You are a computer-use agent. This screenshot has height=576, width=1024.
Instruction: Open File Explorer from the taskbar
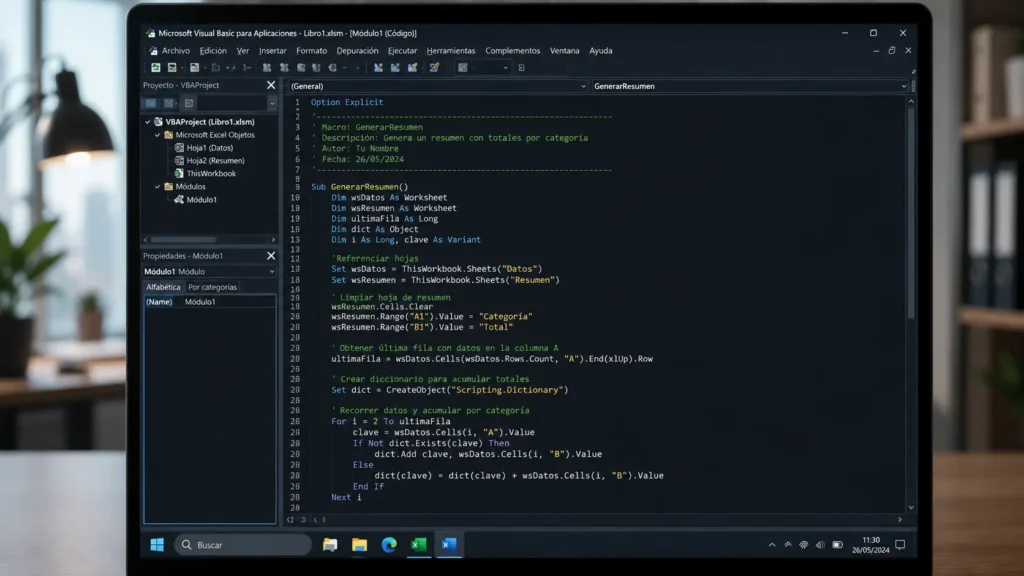(x=359, y=545)
